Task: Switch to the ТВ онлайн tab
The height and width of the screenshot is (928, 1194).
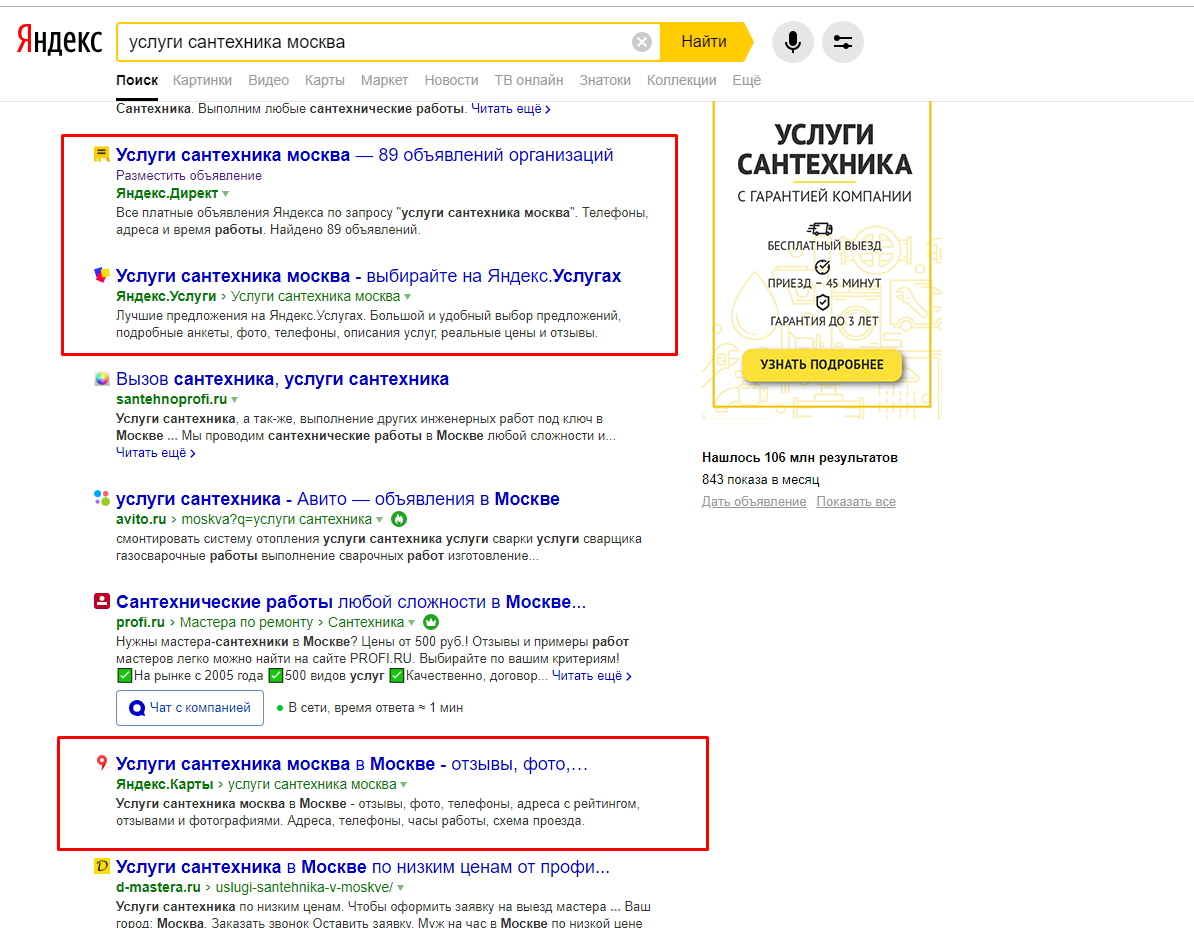Action: point(528,80)
